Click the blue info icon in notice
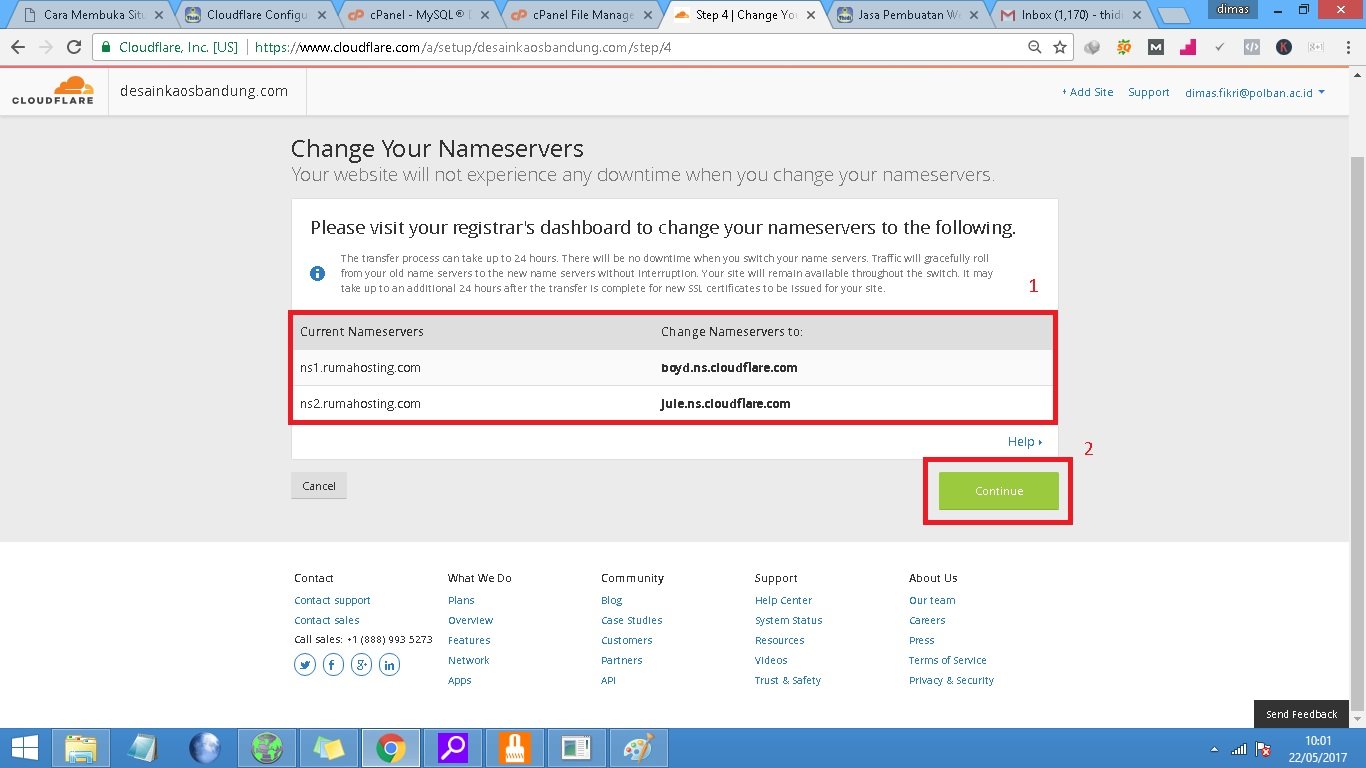 [x=317, y=273]
